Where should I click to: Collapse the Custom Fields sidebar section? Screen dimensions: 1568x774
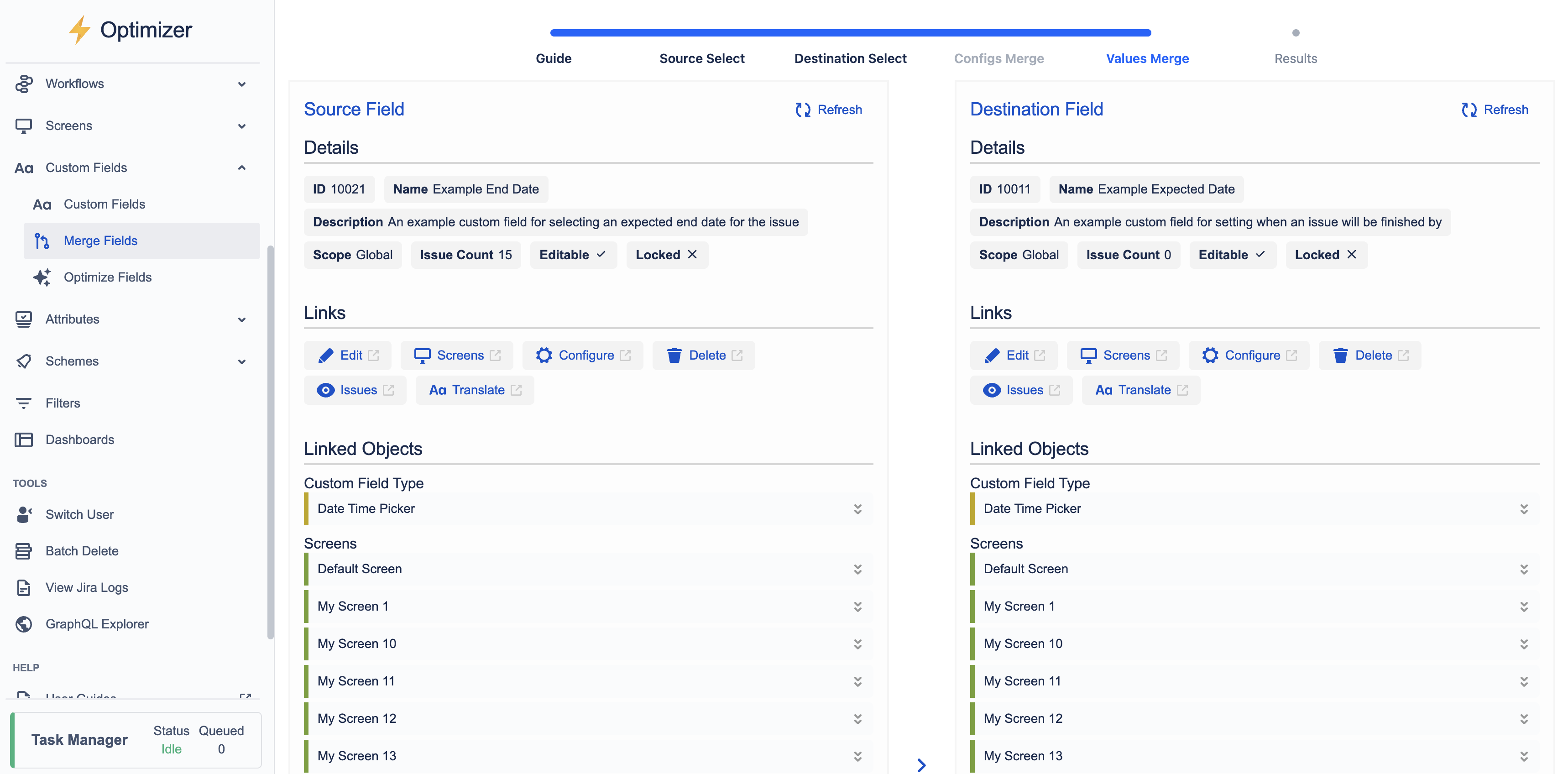pos(242,167)
